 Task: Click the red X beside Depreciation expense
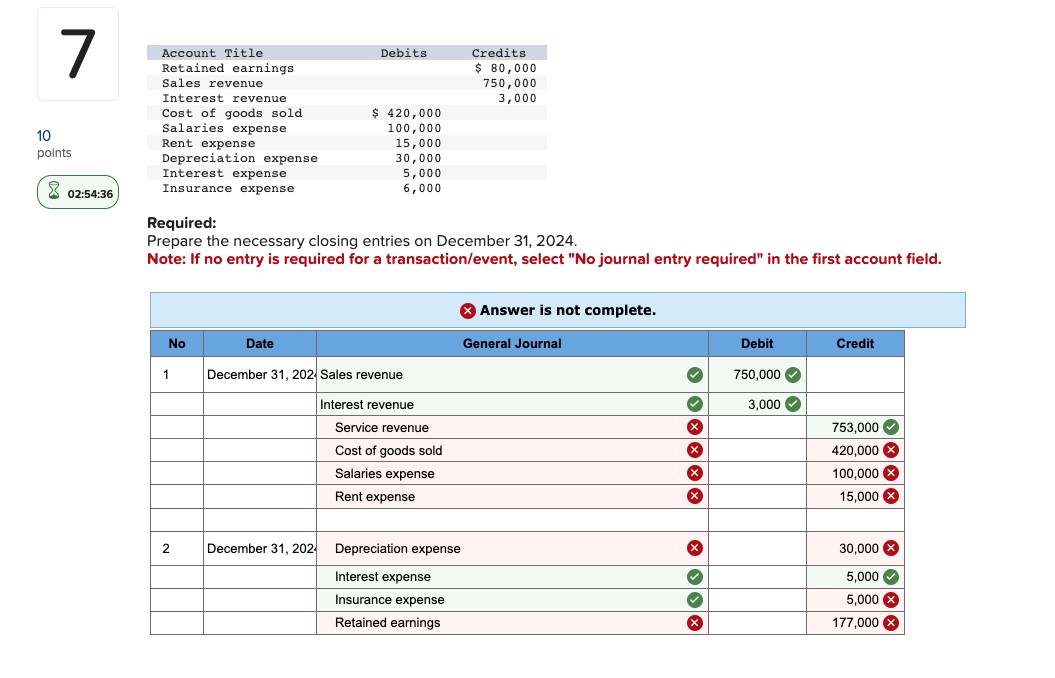[693, 548]
